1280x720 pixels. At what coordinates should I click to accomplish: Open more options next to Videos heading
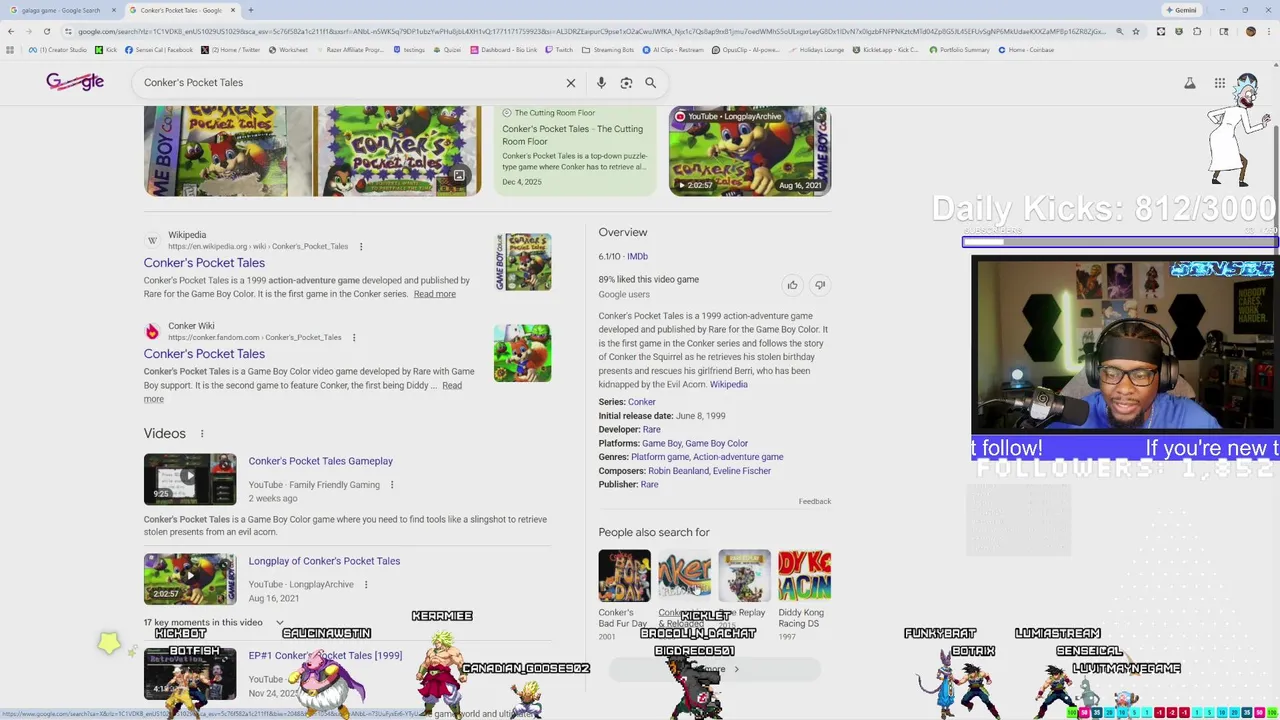tap(202, 434)
